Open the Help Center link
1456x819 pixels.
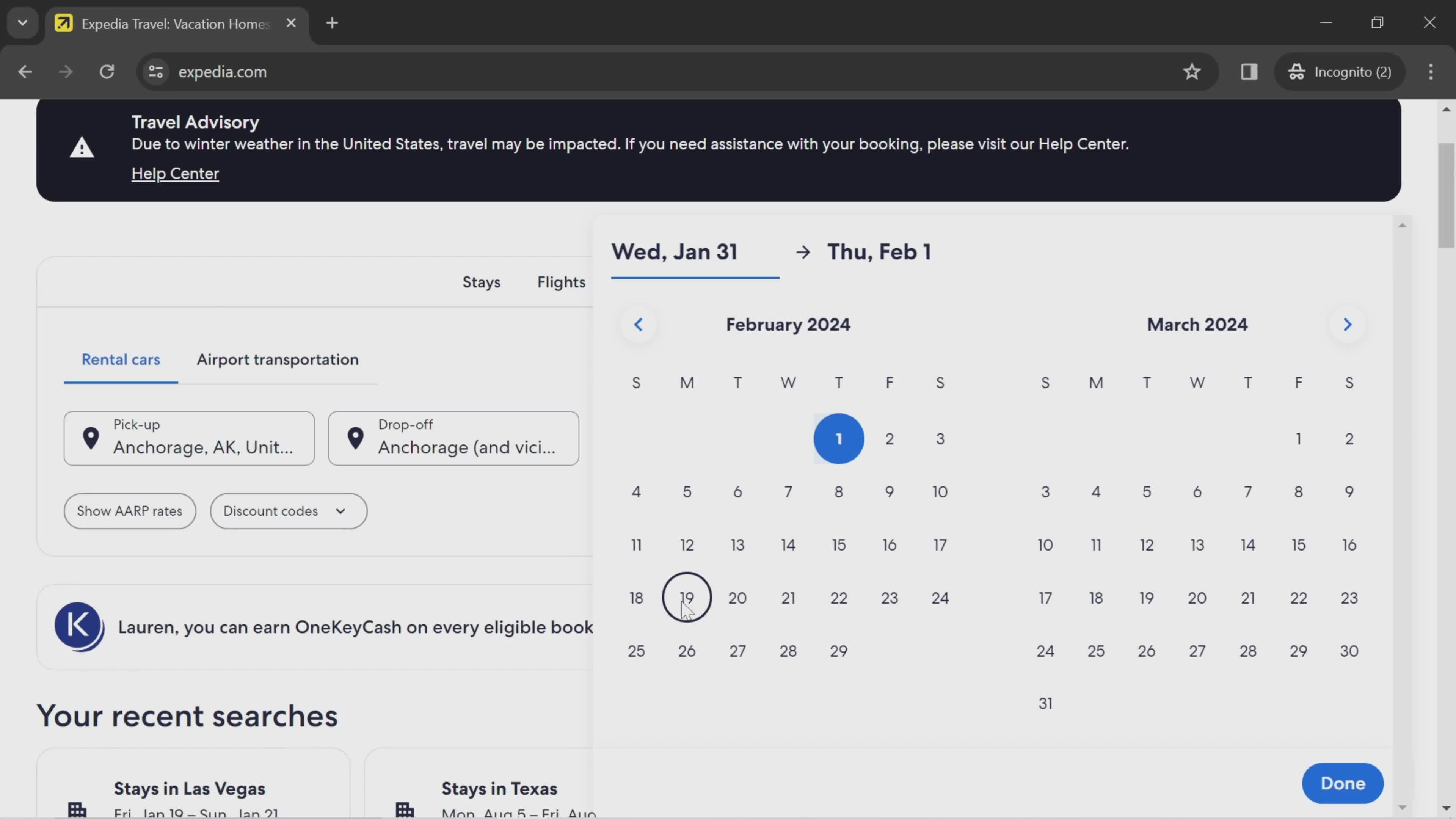coord(175,174)
